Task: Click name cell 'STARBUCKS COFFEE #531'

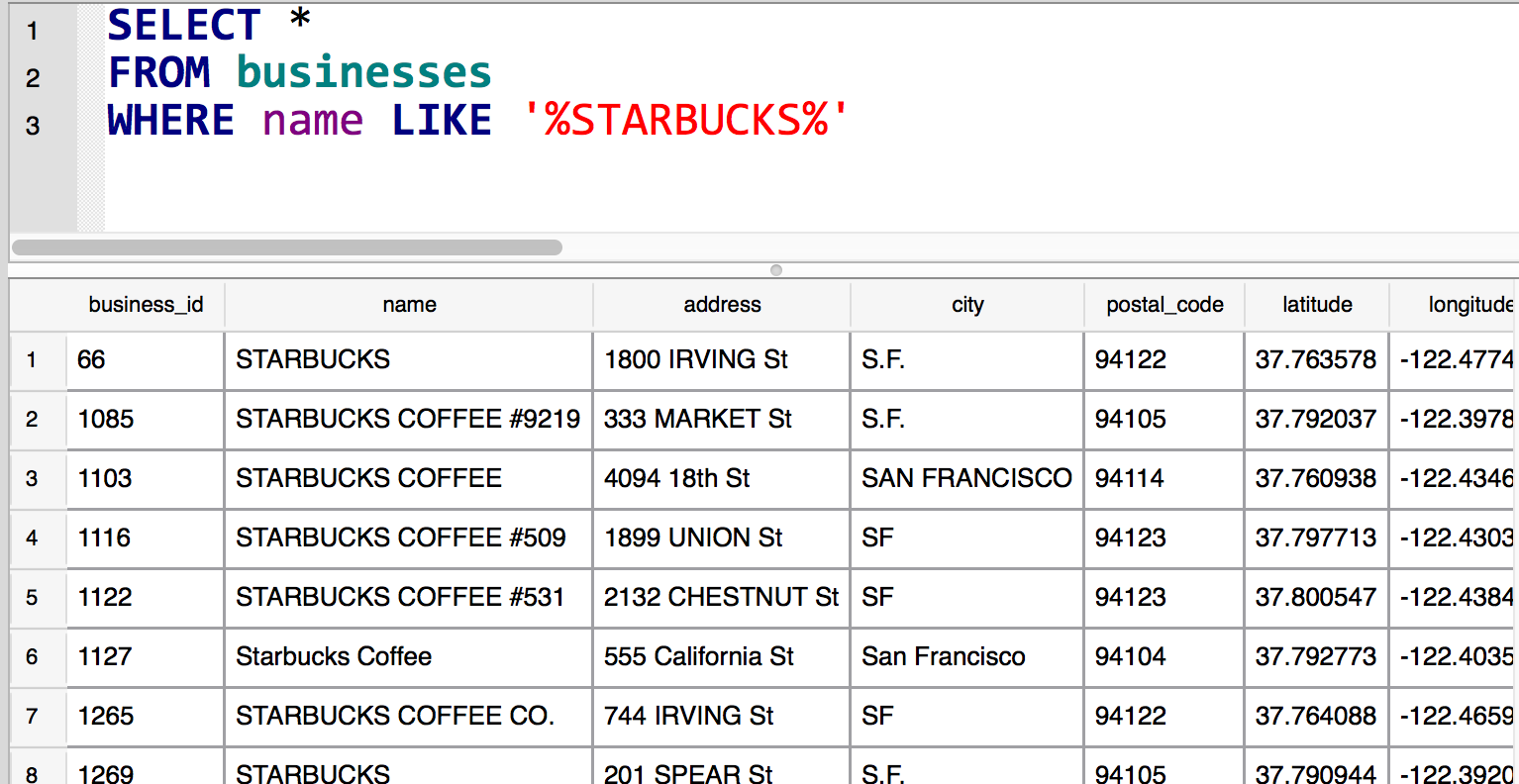Action: coord(409,598)
